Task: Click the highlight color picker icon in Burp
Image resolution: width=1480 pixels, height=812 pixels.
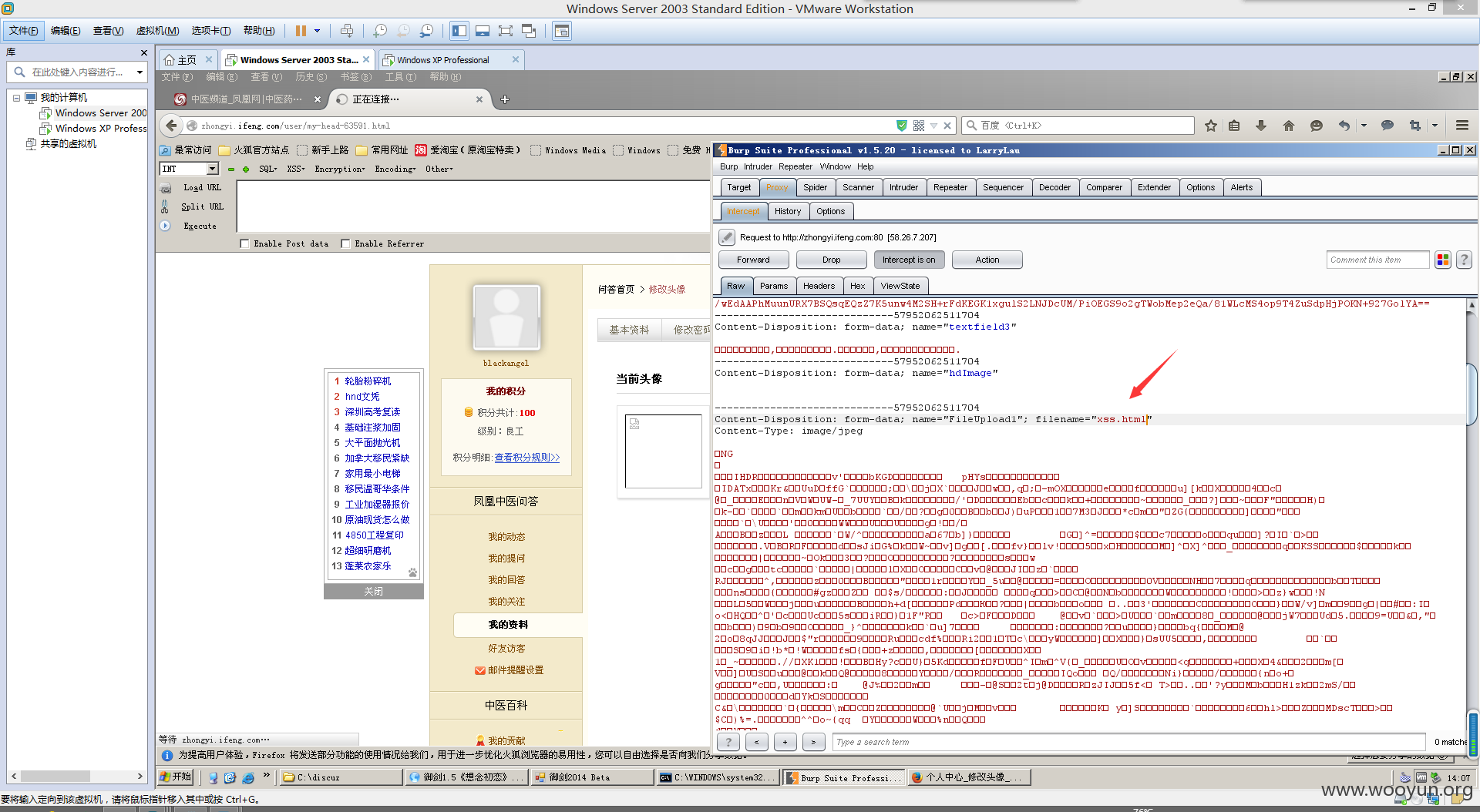Action: pyautogui.click(x=1443, y=260)
